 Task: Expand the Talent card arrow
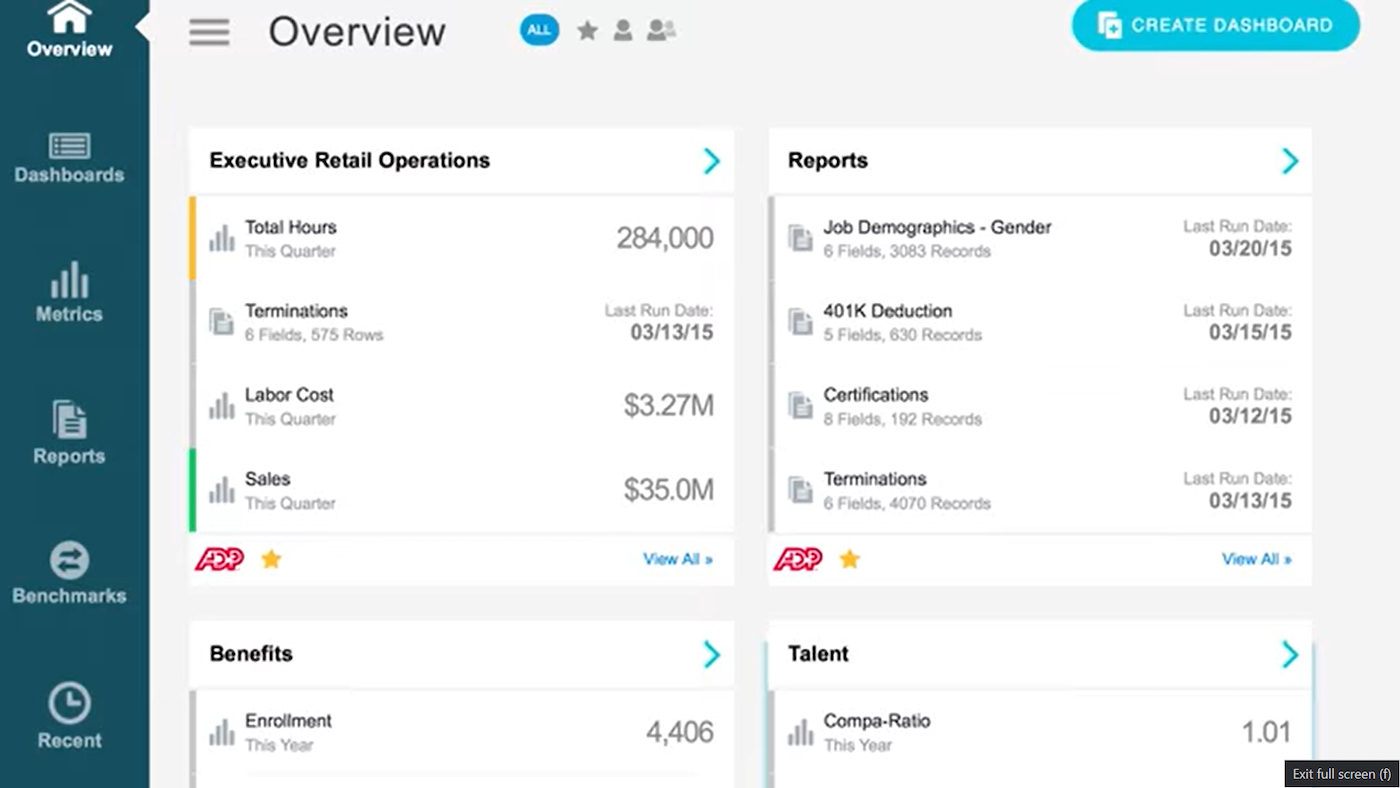pyautogui.click(x=1290, y=654)
